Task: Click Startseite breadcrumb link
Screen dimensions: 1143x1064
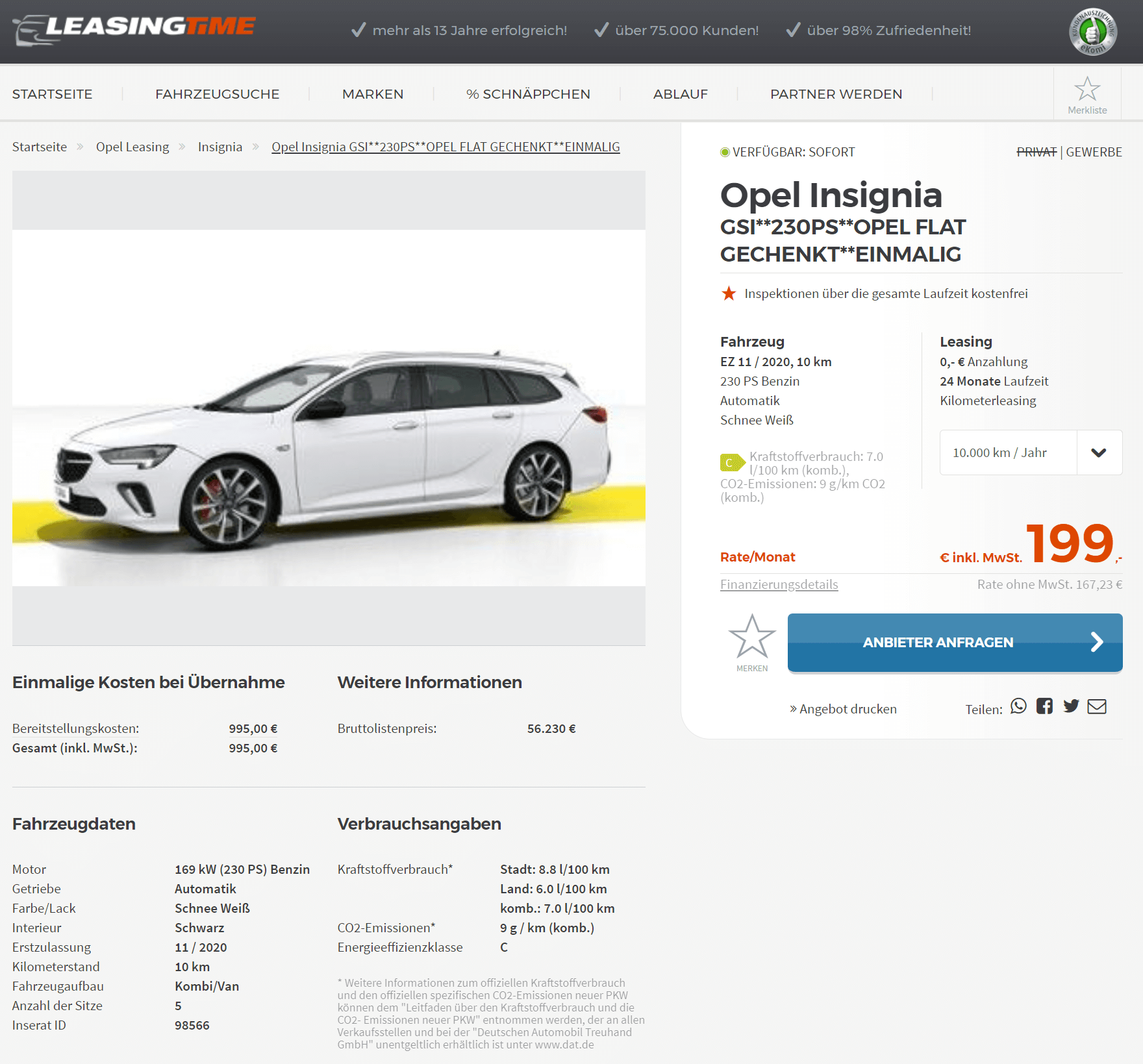Action: point(40,147)
